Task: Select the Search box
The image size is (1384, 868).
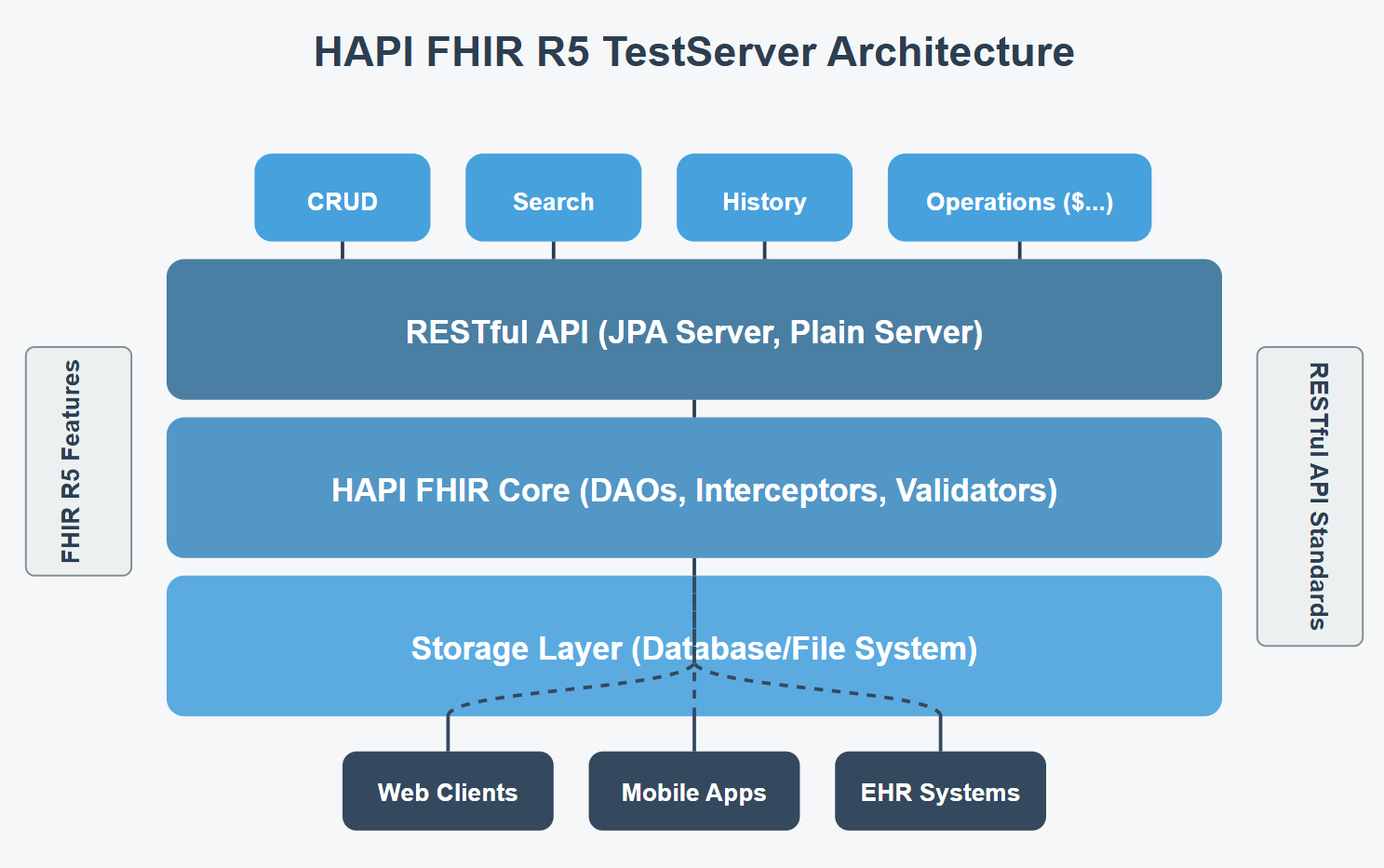Action: (553, 197)
